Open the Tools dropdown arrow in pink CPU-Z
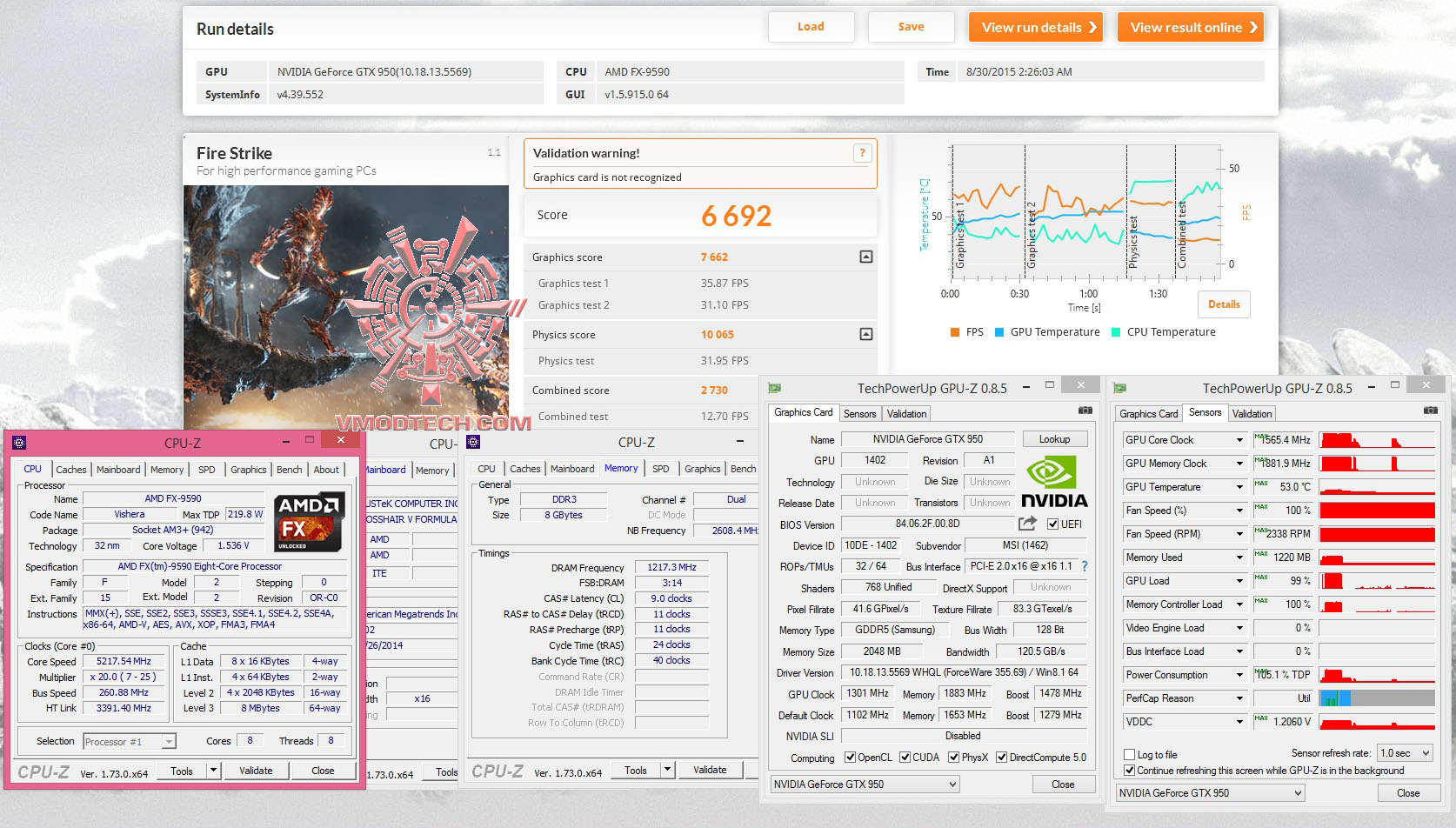Viewport: 1456px width, 828px height. (212, 771)
